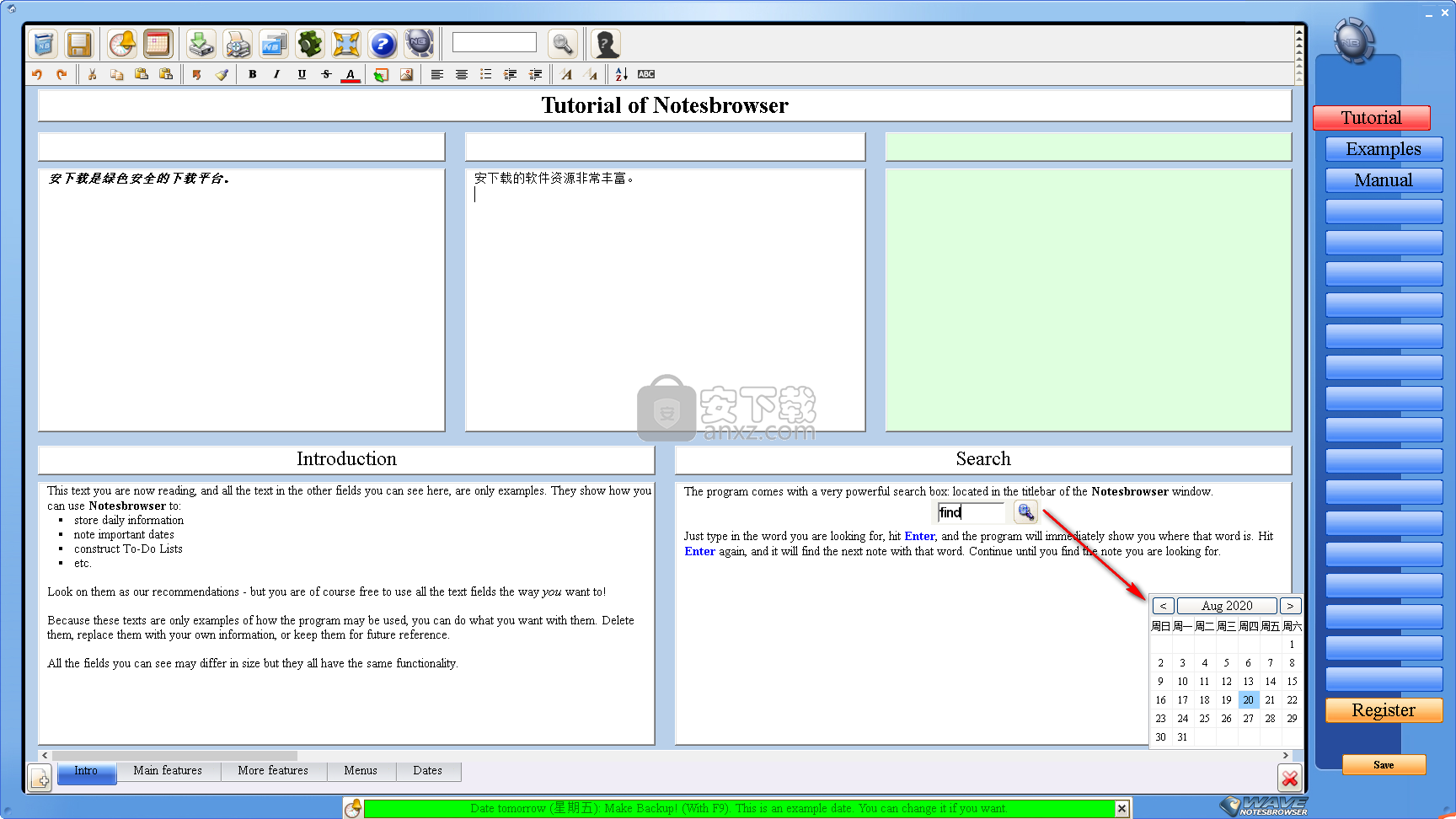The width and height of the screenshot is (1456, 819).
Task: Cut selection with scissors icon
Action: point(93,74)
